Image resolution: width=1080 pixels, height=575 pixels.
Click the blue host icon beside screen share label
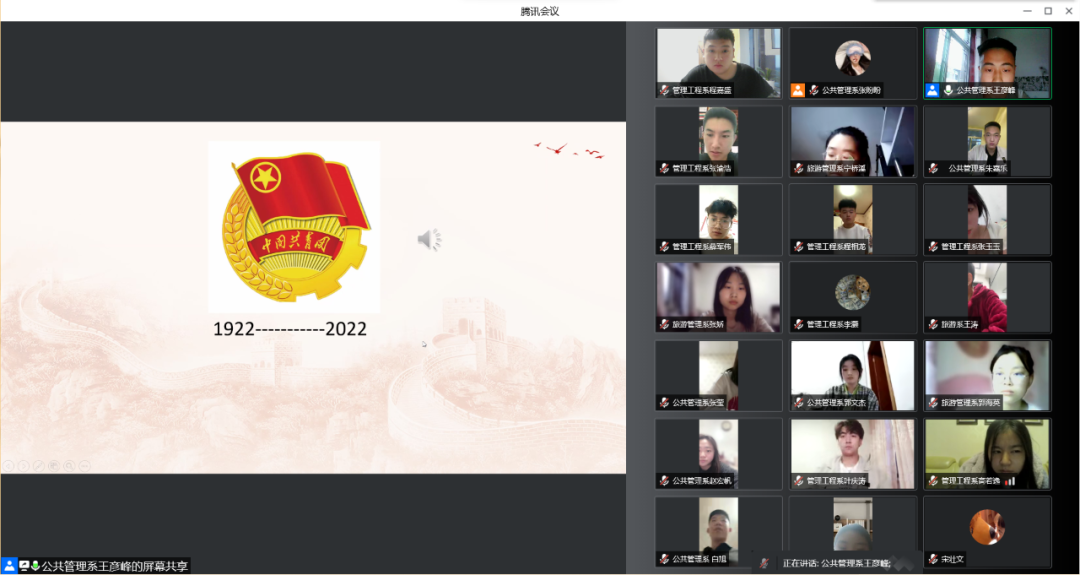click(9, 565)
